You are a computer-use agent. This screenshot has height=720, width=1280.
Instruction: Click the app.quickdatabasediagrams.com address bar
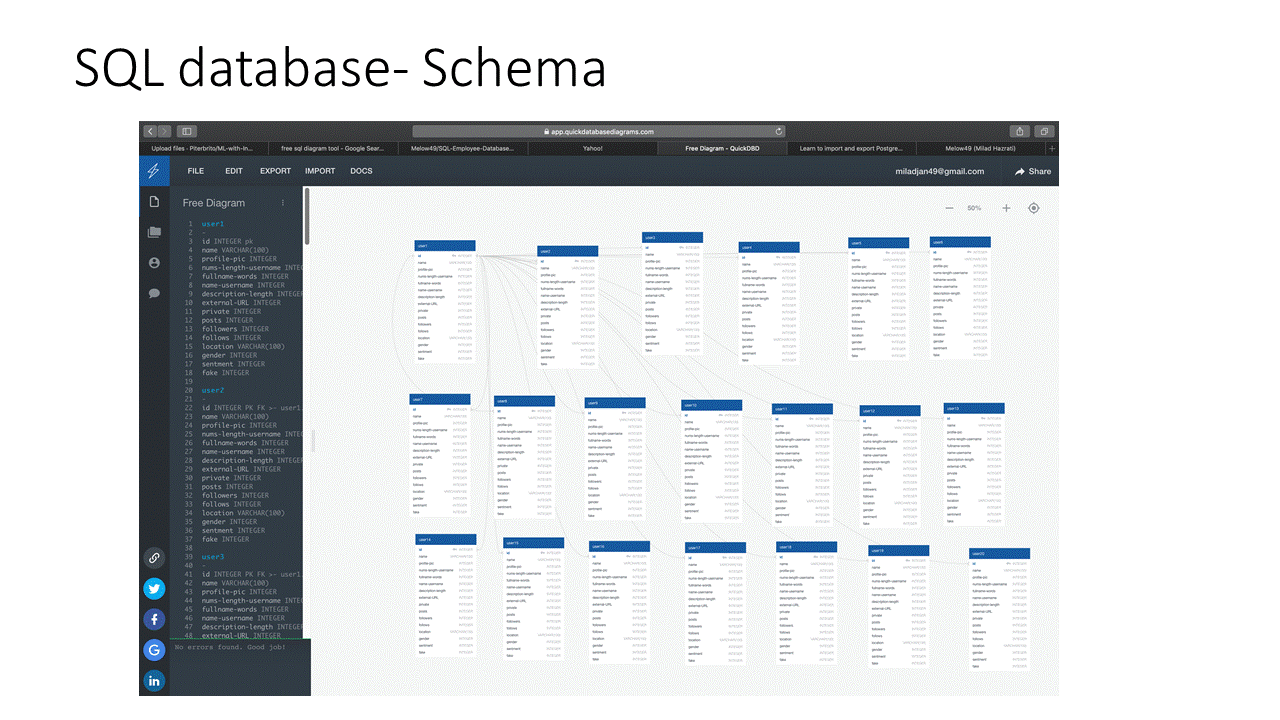599,131
